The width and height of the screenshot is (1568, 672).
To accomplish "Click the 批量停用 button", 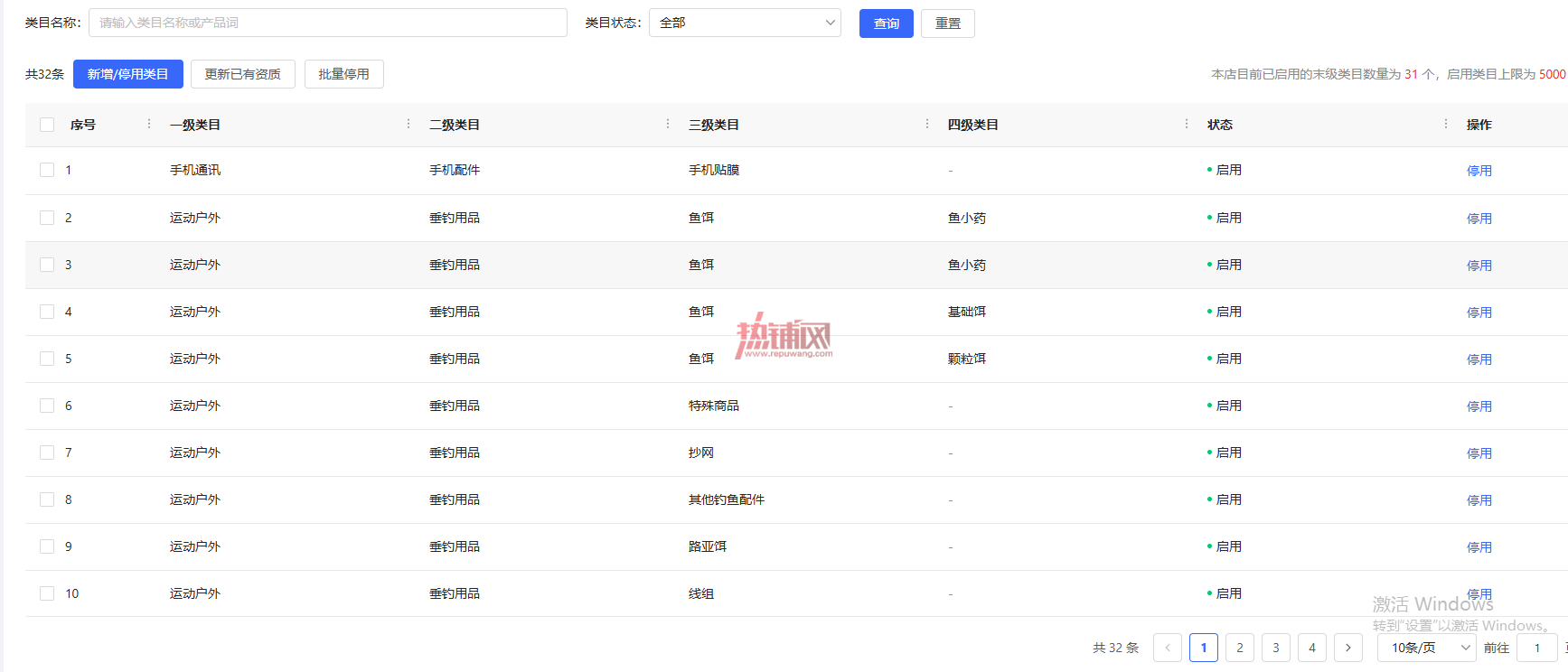I will [344, 74].
